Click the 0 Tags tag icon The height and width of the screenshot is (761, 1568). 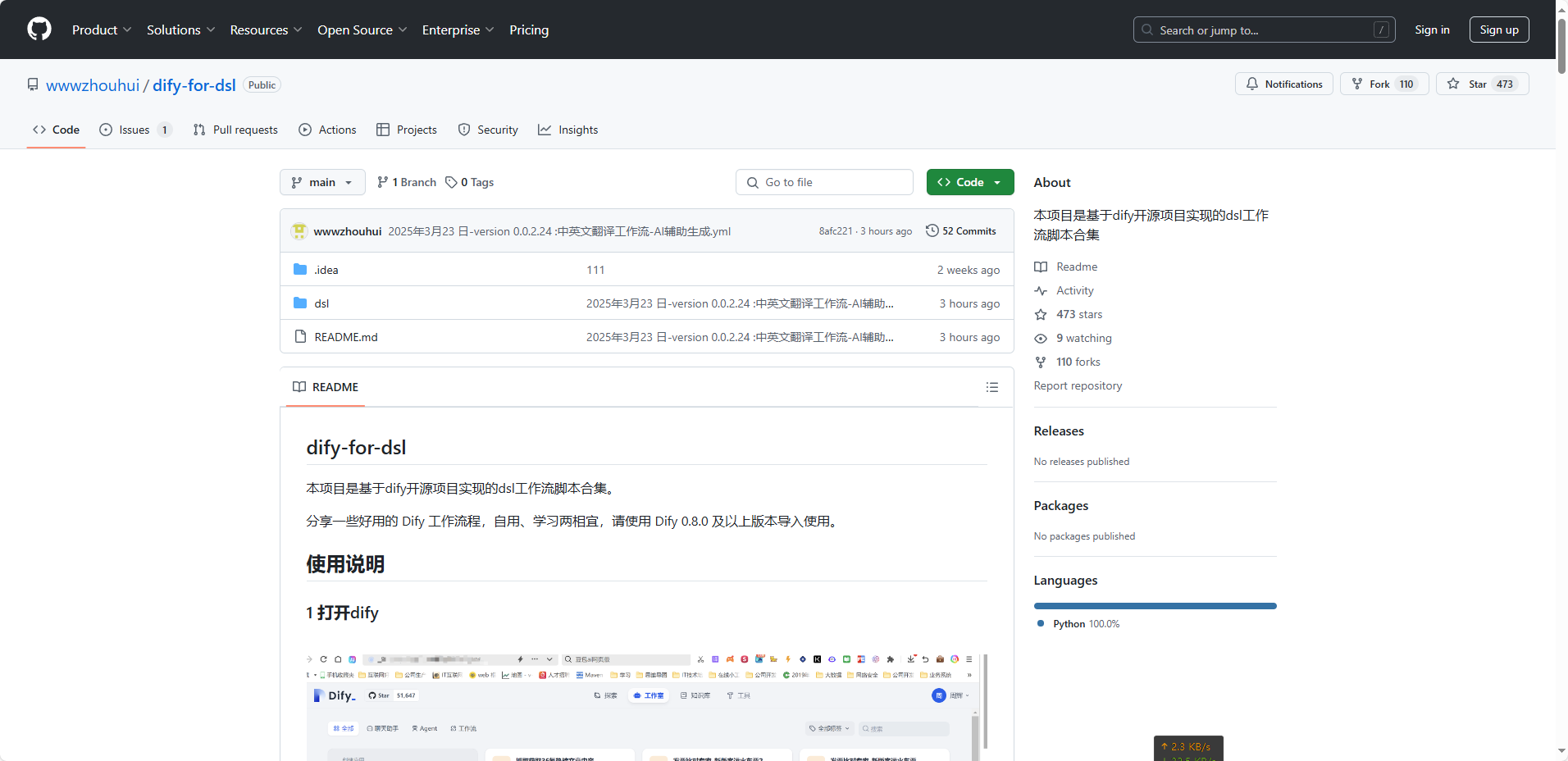click(451, 182)
